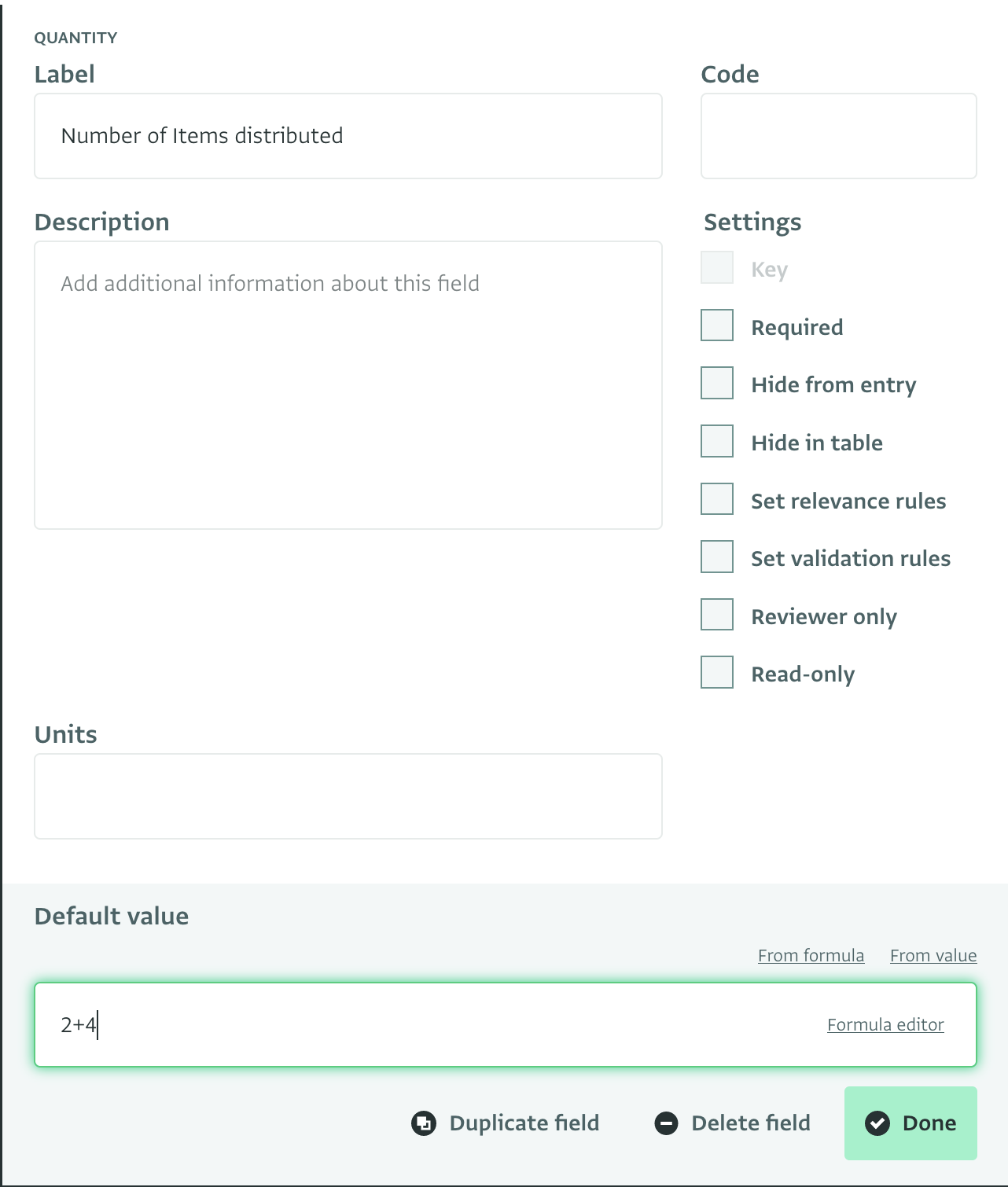The height and width of the screenshot is (1187, 1008).
Task: Check Set validation rules
Action: (716, 557)
